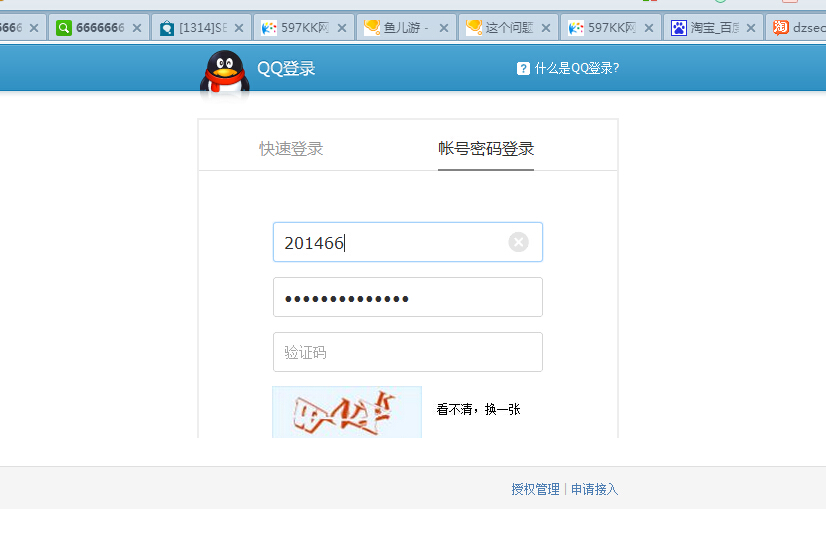Open the 什么是QQ登录? link
Image resolution: width=826 pixels, height=548 pixels.
tap(577, 68)
